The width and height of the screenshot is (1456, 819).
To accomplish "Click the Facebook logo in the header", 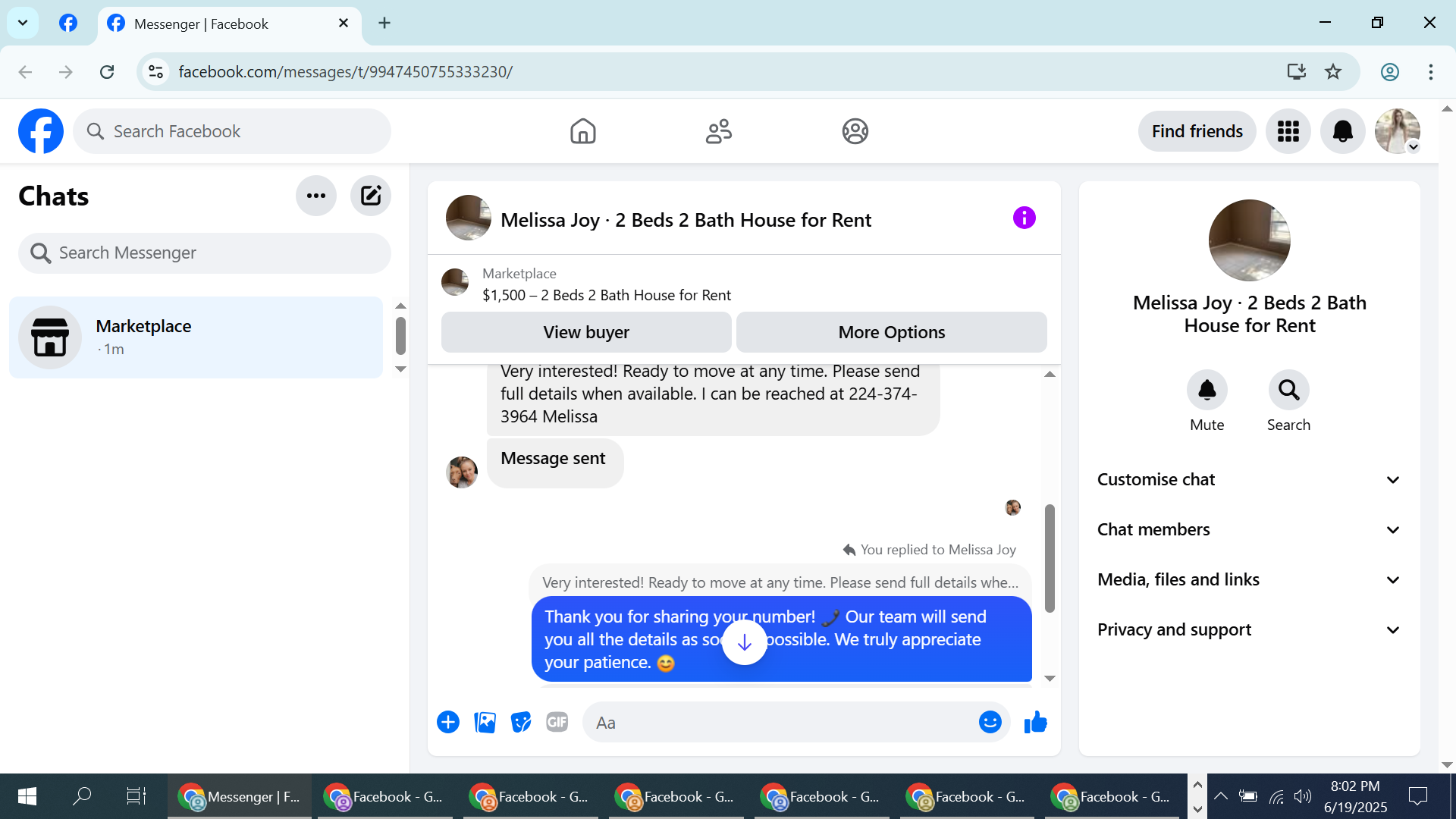I will tap(41, 131).
